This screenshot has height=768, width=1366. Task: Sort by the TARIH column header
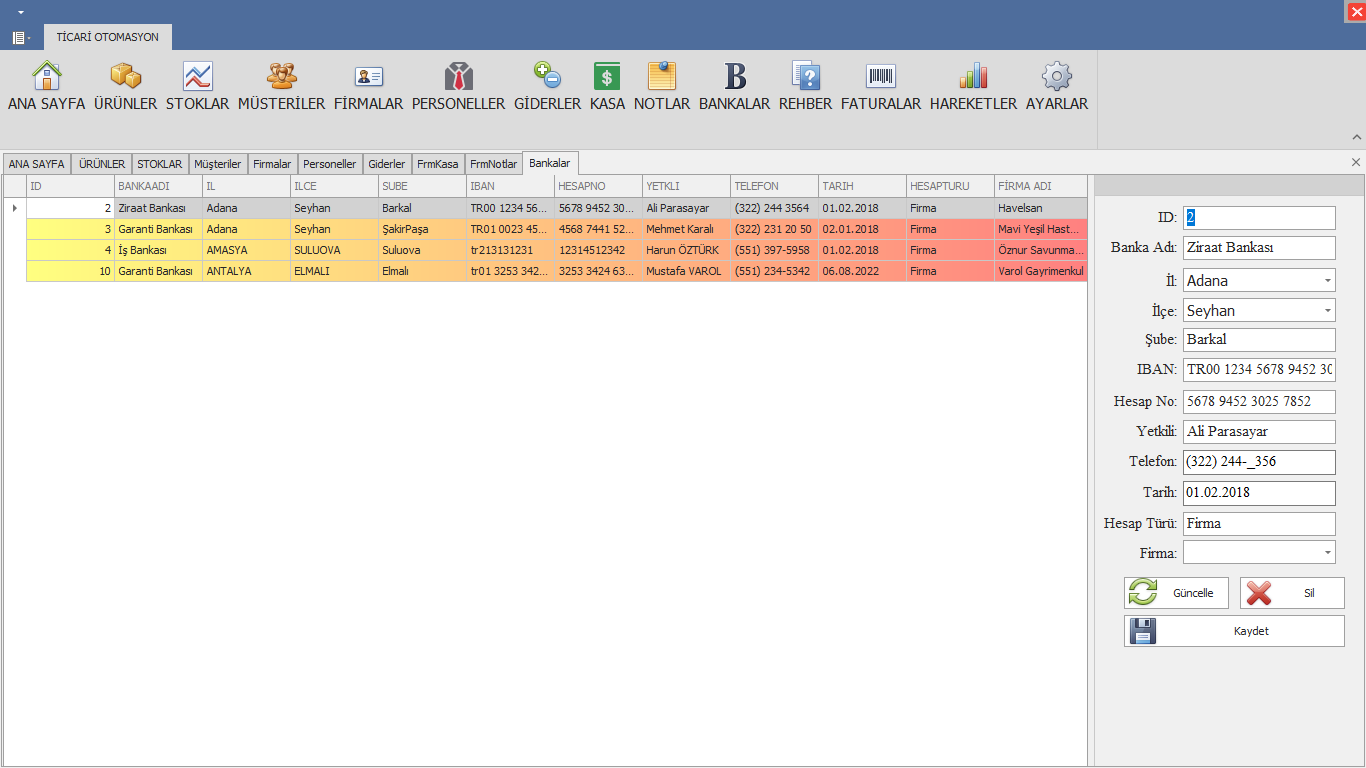(x=862, y=186)
